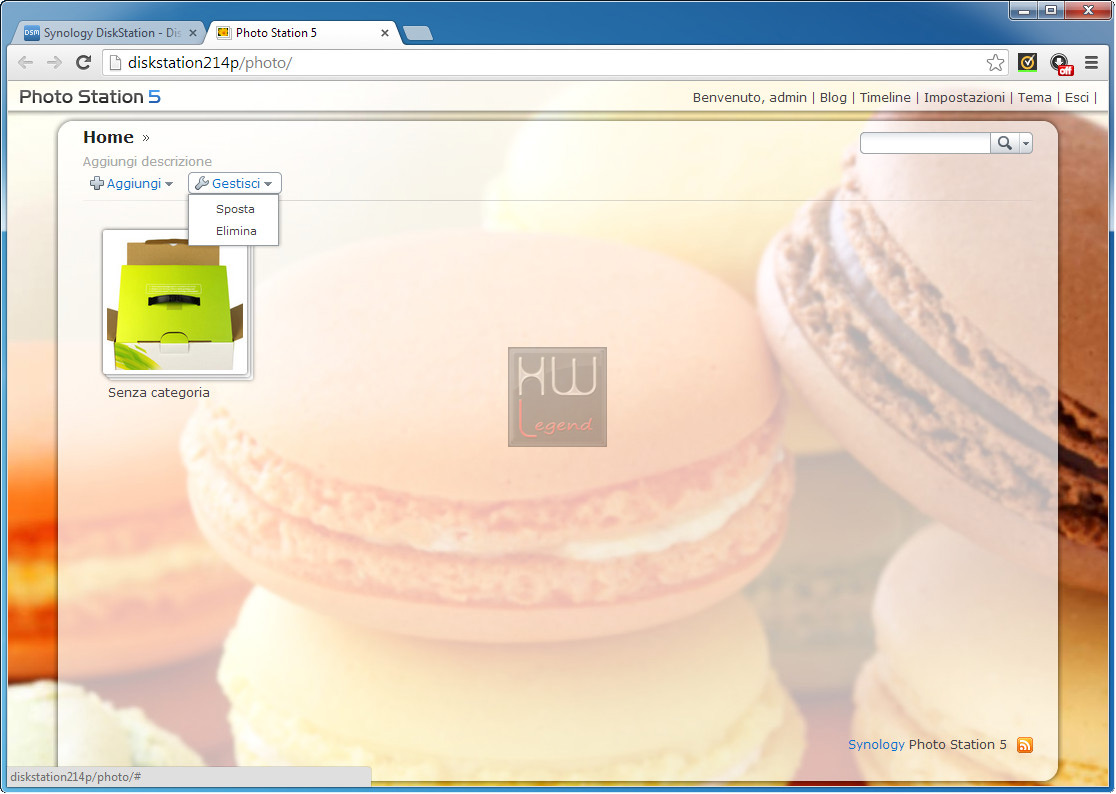Choose Elimina from the Gestisci menu

pos(236,231)
